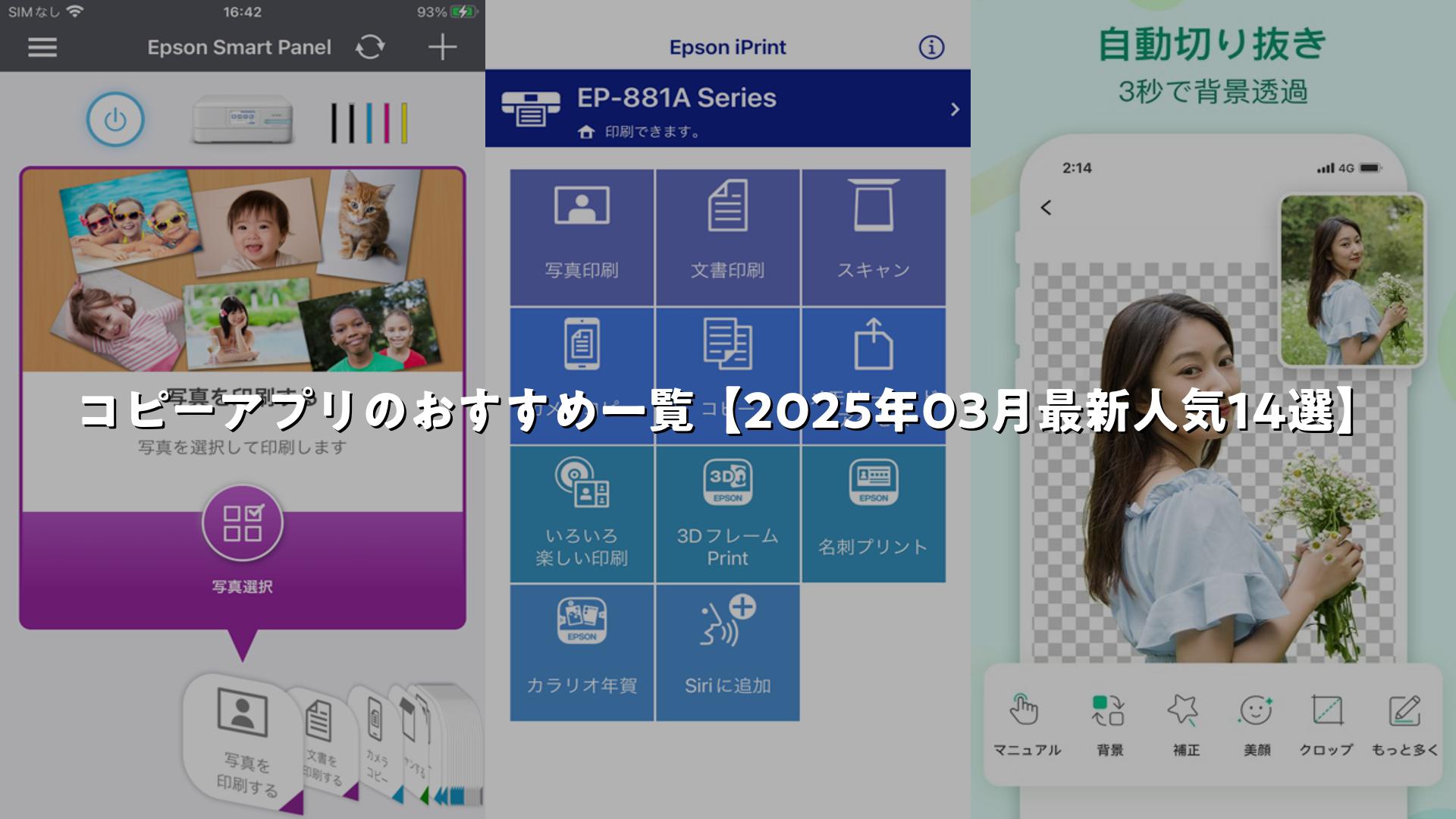Tap the Epson Smart Panel title
This screenshot has width=1456, height=819.
(x=240, y=47)
